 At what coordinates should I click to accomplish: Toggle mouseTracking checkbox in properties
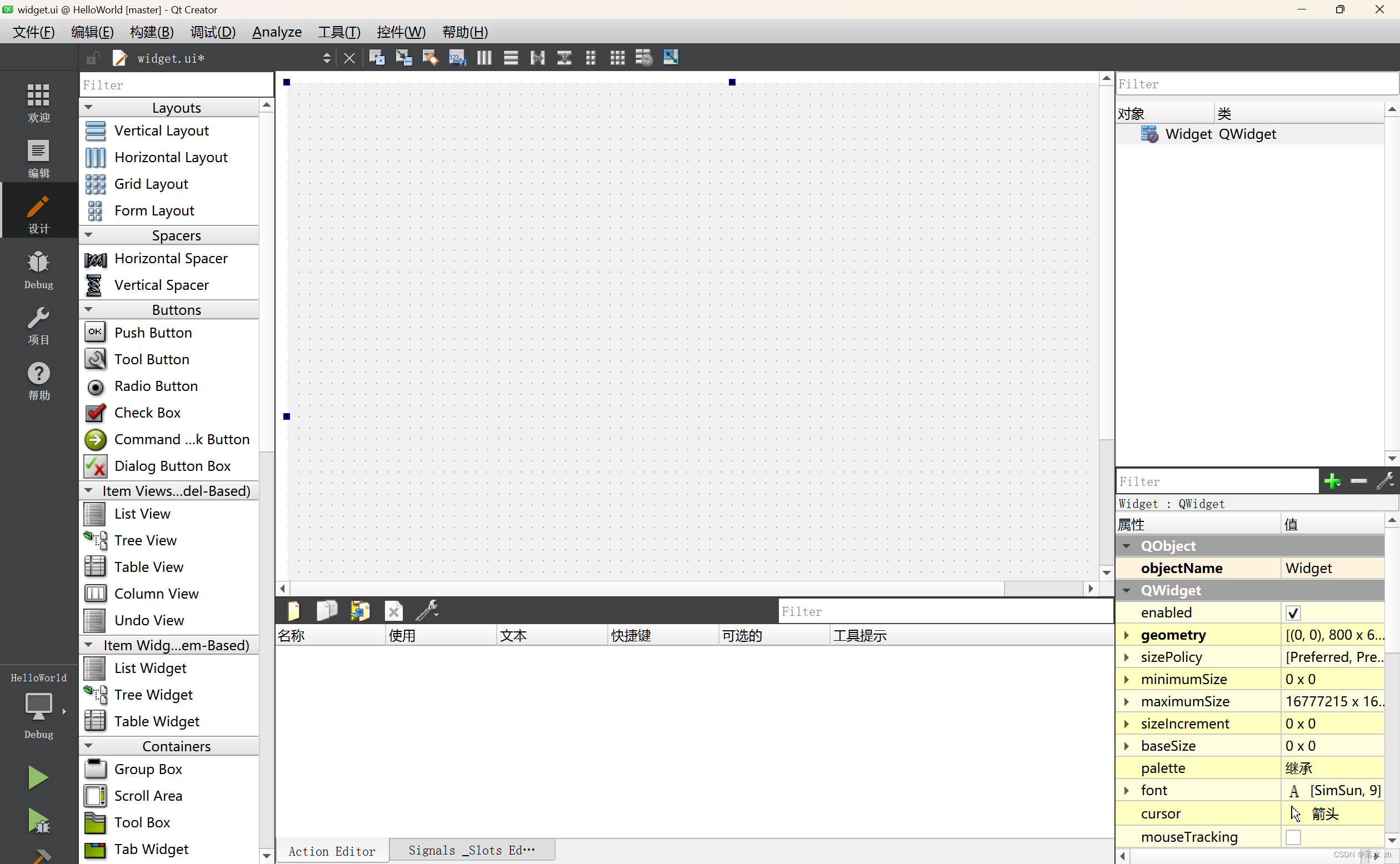point(1293,837)
